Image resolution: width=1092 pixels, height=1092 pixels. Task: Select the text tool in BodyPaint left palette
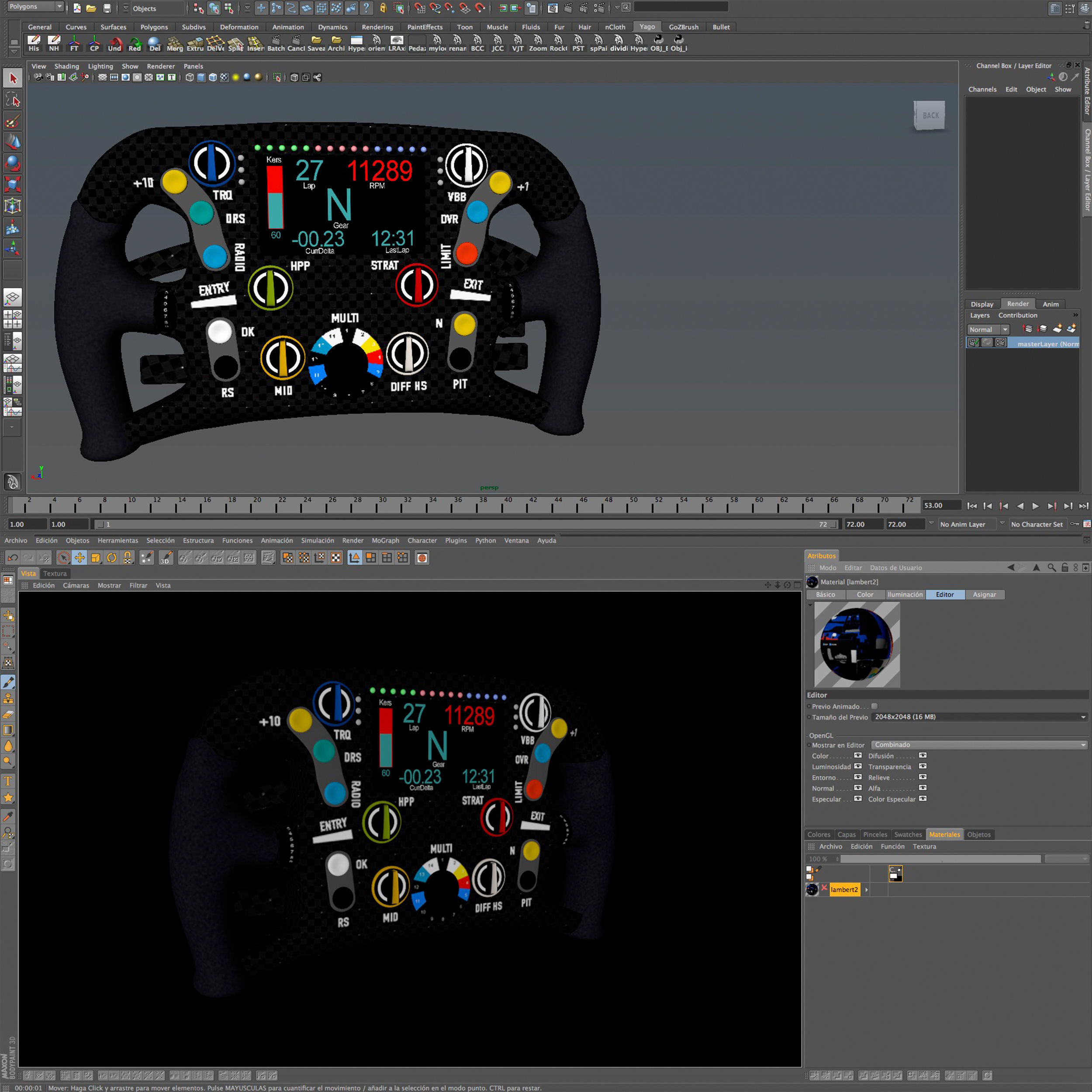(x=8, y=781)
